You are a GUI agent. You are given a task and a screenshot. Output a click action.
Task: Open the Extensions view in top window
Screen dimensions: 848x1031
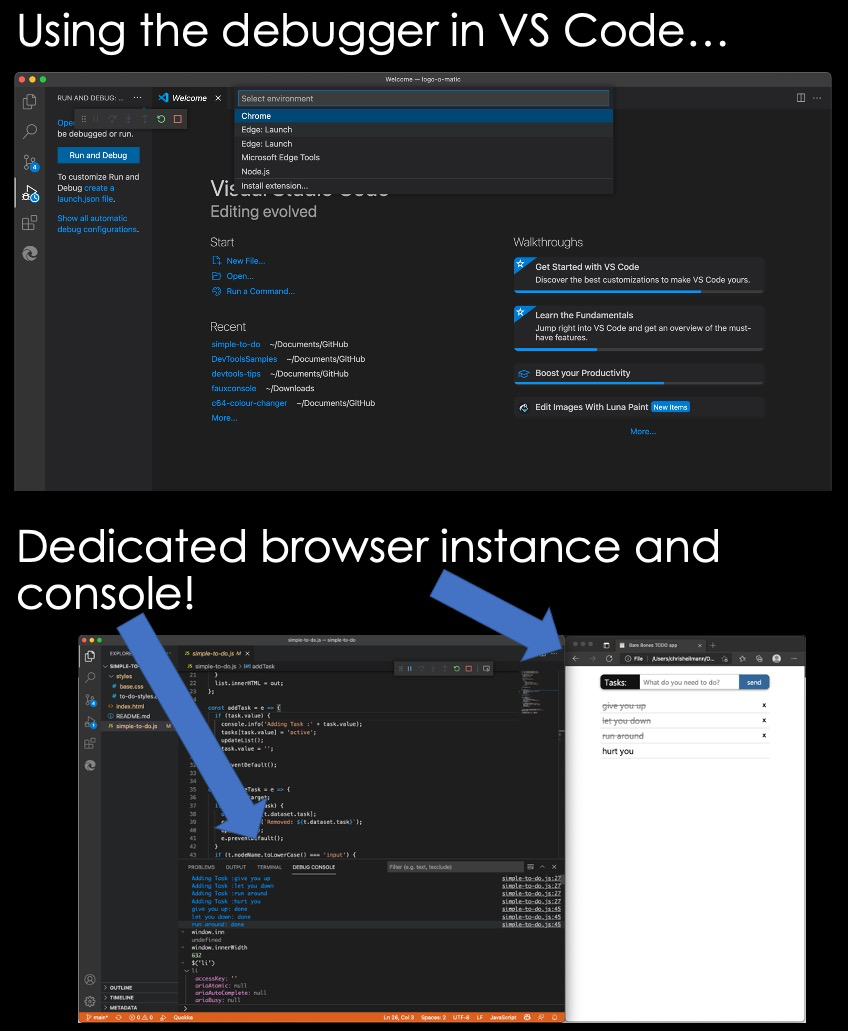tap(30, 223)
